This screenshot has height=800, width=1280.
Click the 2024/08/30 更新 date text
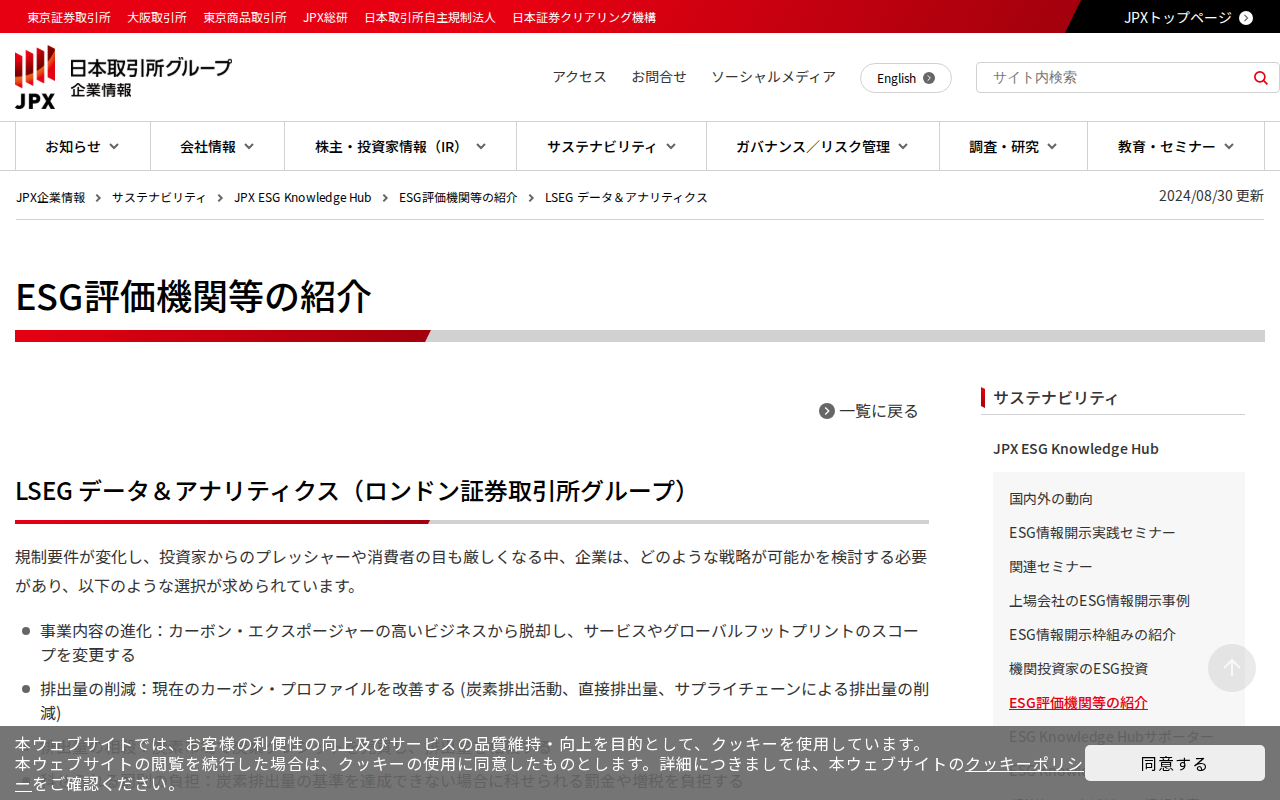[x=1211, y=196]
